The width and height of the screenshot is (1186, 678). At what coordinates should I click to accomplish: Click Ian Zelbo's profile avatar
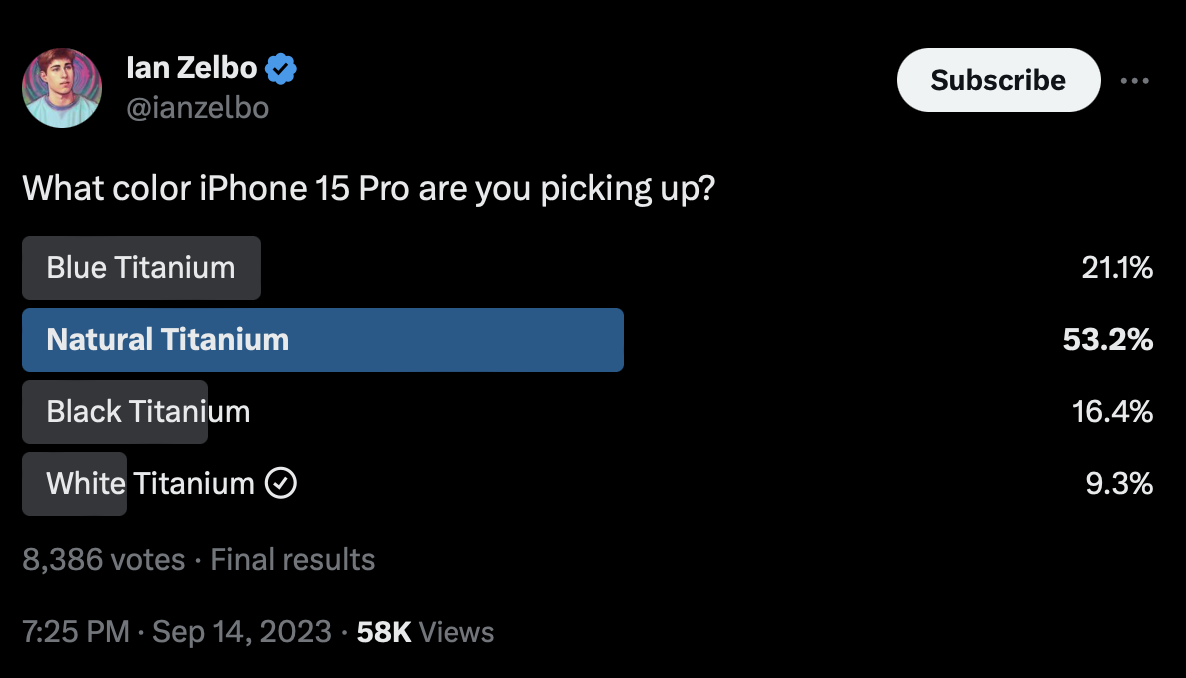coord(62,88)
